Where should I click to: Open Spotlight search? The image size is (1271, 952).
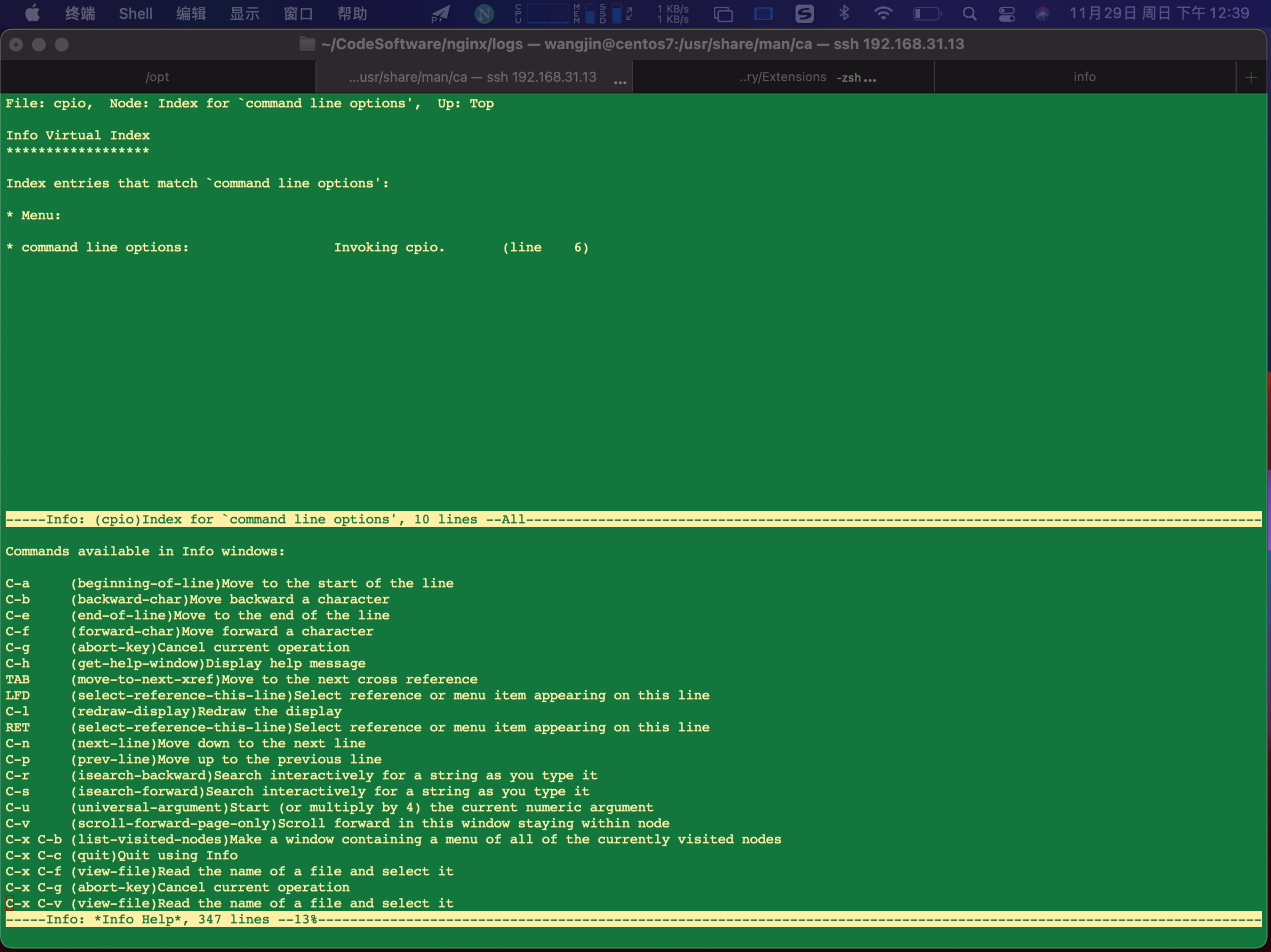[x=969, y=13]
